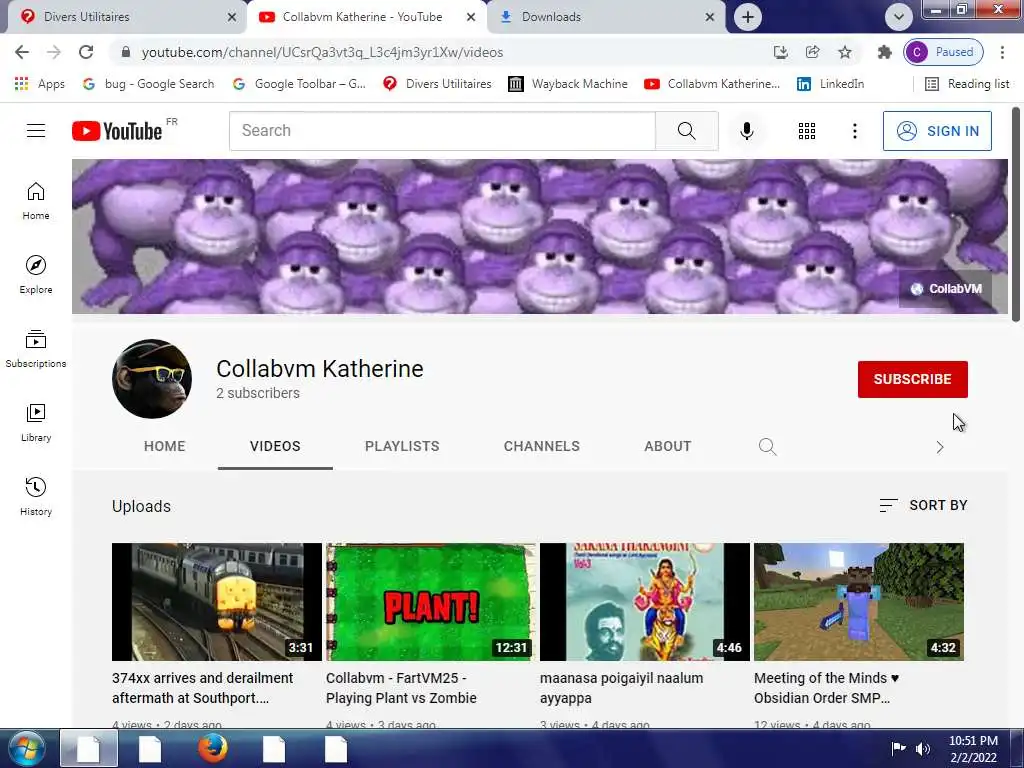1024x768 pixels.
Task: Go back with browser back arrow
Action: tap(22, 52)
